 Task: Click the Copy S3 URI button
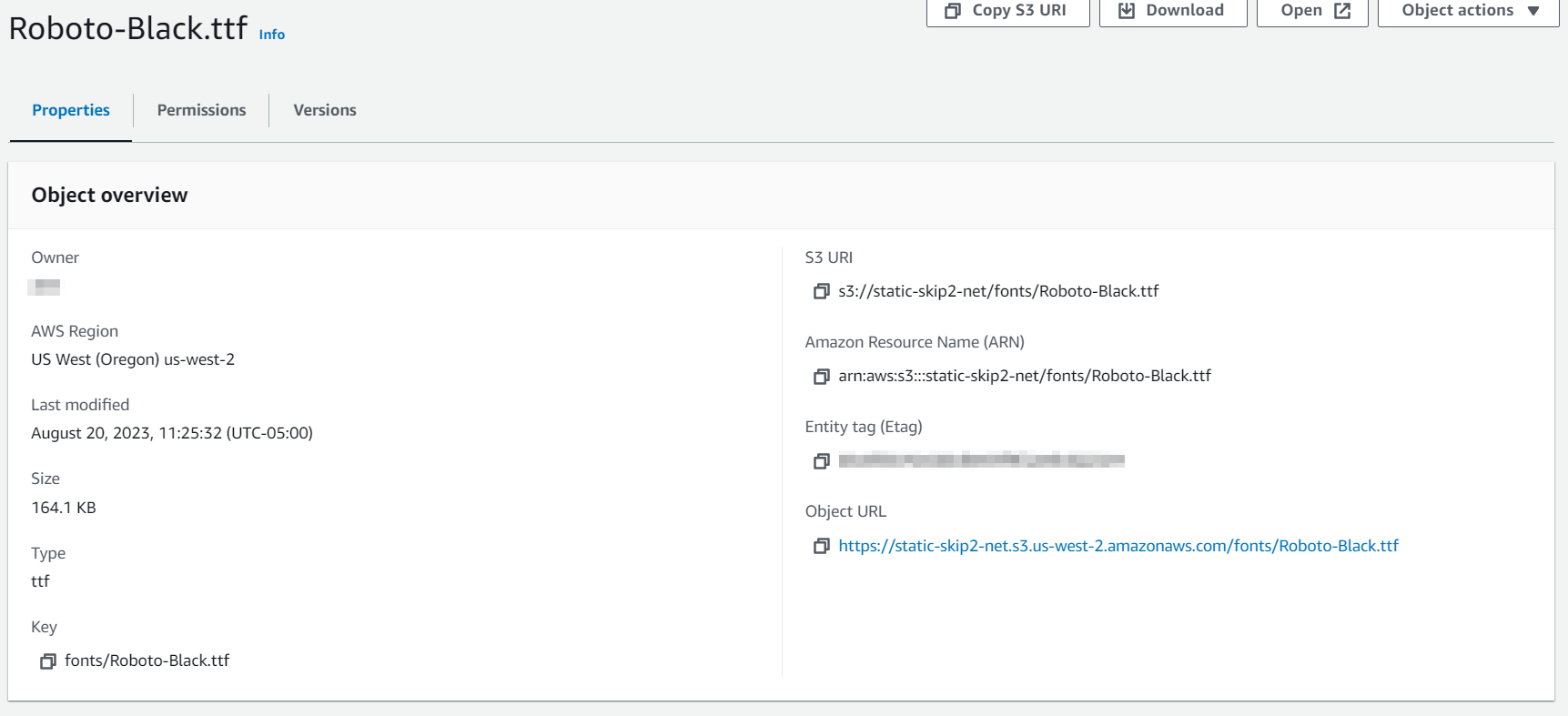(x=1007, y=11)
